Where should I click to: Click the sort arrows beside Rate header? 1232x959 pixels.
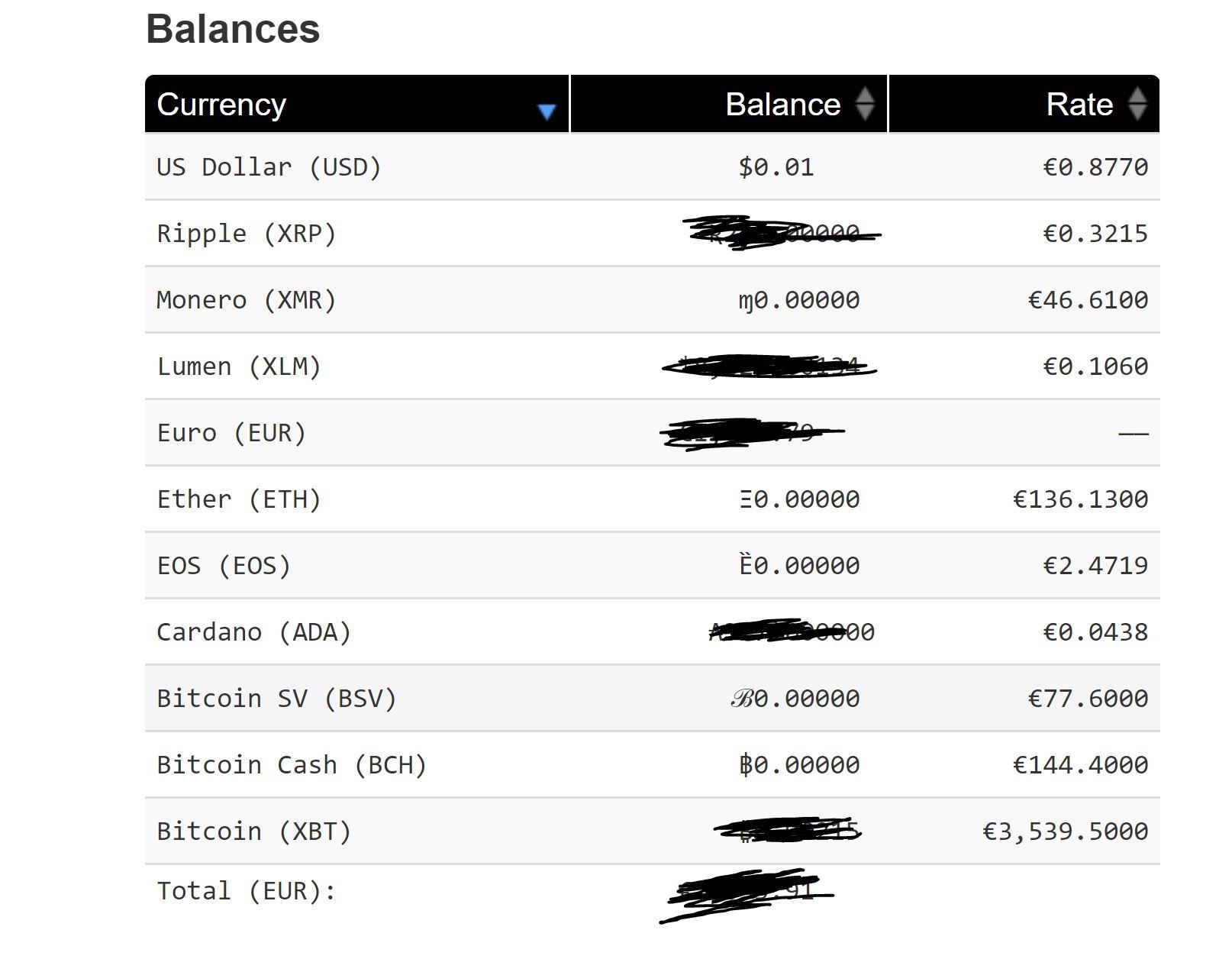click(1137, 104)
